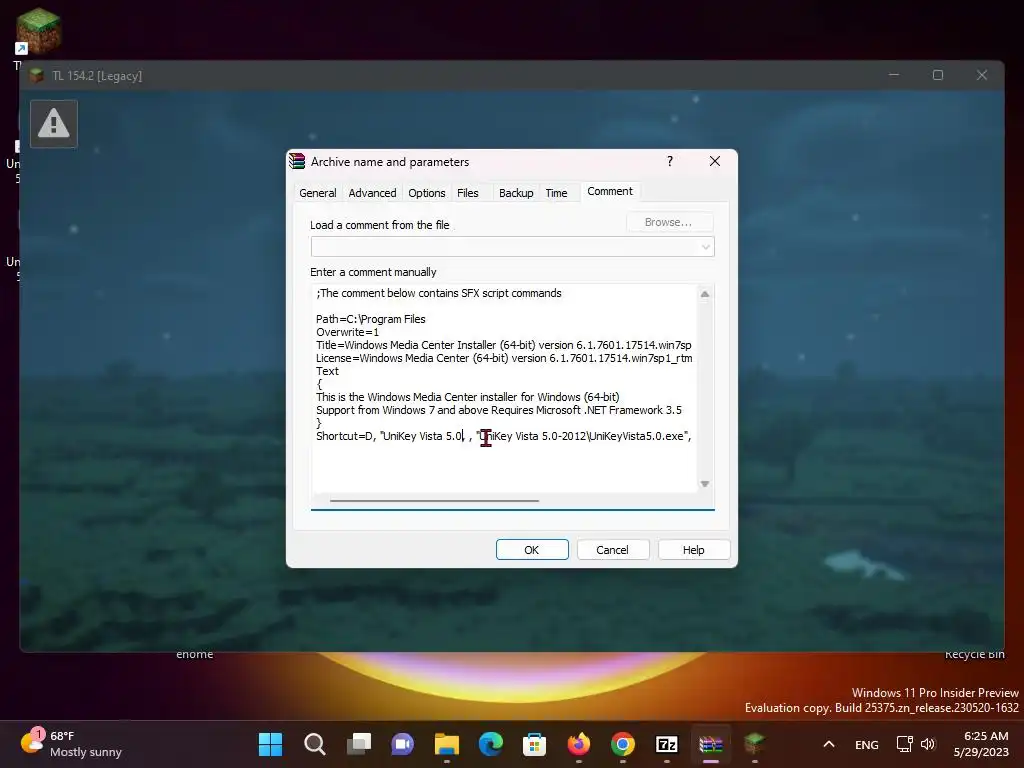Show hidden system tray icons
Viewport: 1024px width, 768px height.
[x=829, y=744]
